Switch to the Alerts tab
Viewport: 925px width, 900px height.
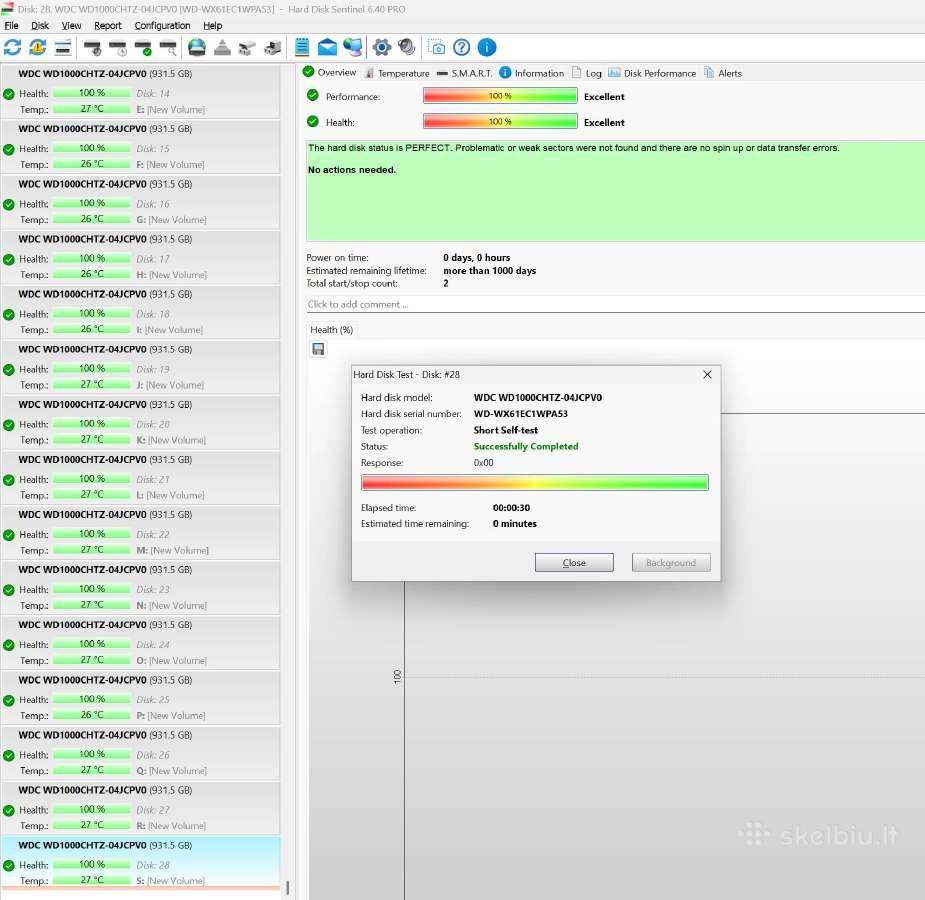[723, 73]
